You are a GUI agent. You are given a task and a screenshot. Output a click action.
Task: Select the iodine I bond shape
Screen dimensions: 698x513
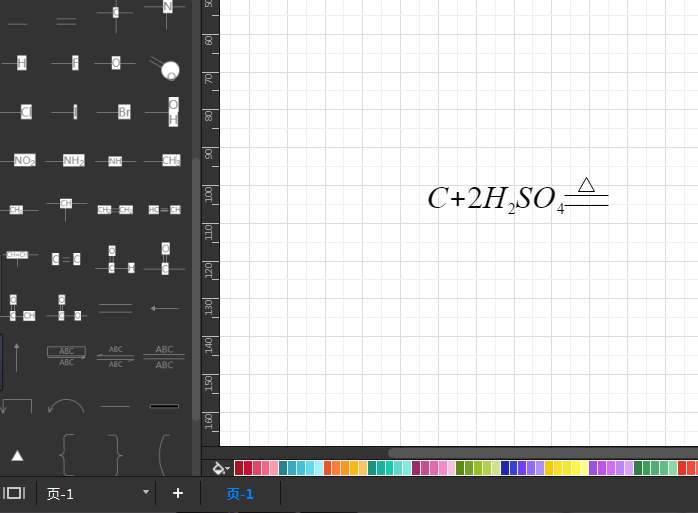click(x=67, y=111)
